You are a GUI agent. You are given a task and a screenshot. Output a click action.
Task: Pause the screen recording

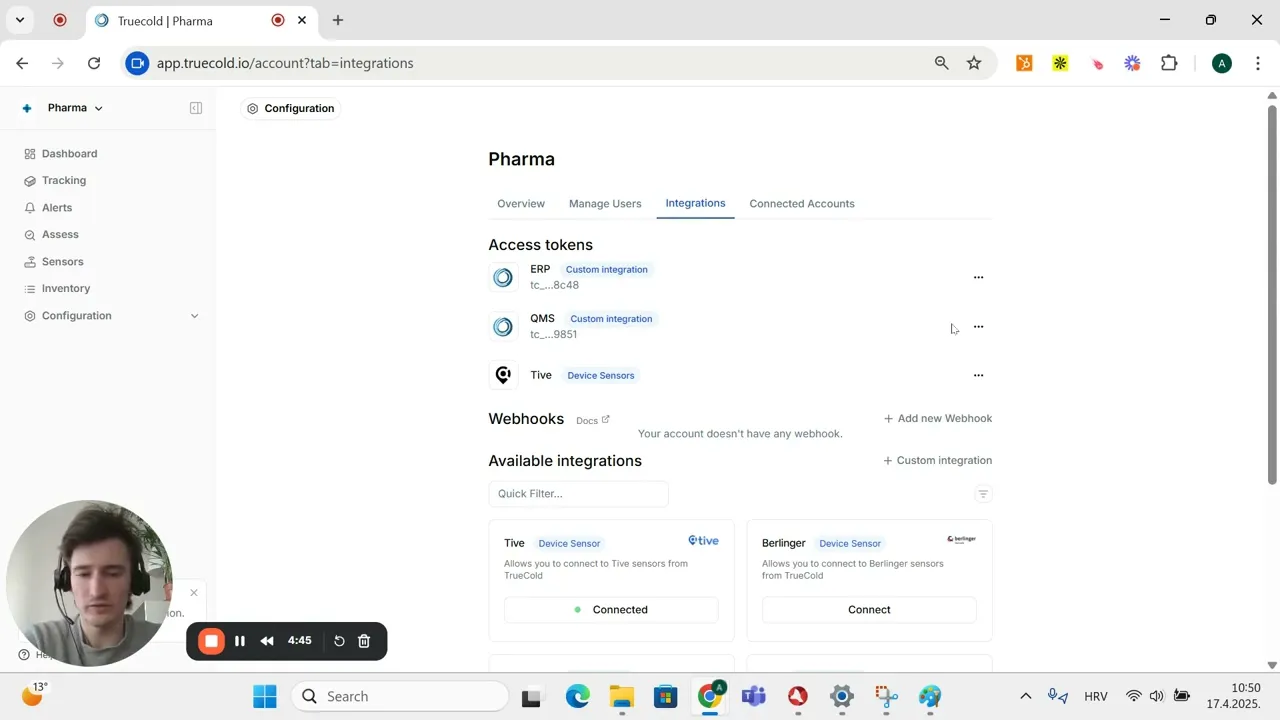(240, 641)
